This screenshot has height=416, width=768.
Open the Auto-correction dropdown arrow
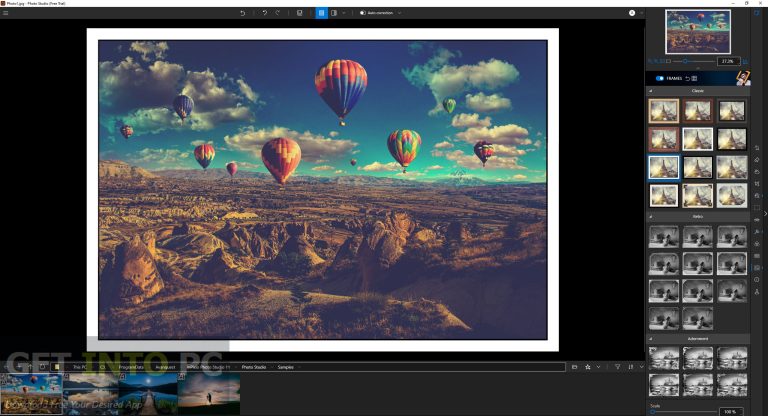pyautogui.click(x=400, y=13)
